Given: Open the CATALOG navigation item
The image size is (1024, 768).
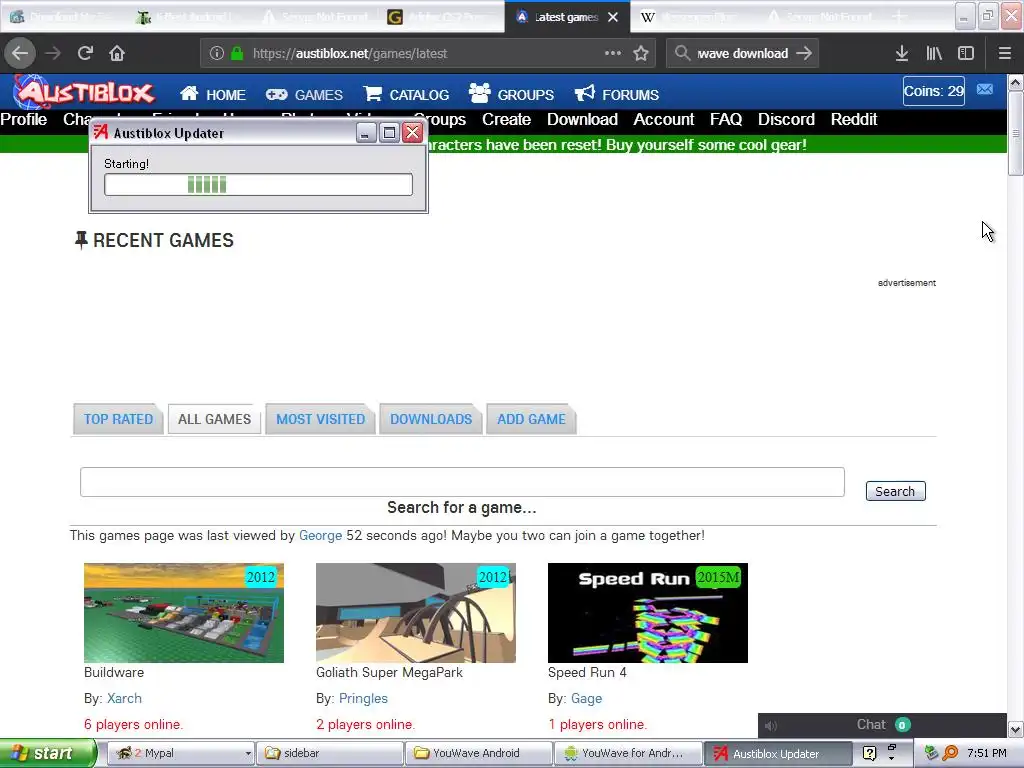Looking at the screenshot, I should (406, 95).
